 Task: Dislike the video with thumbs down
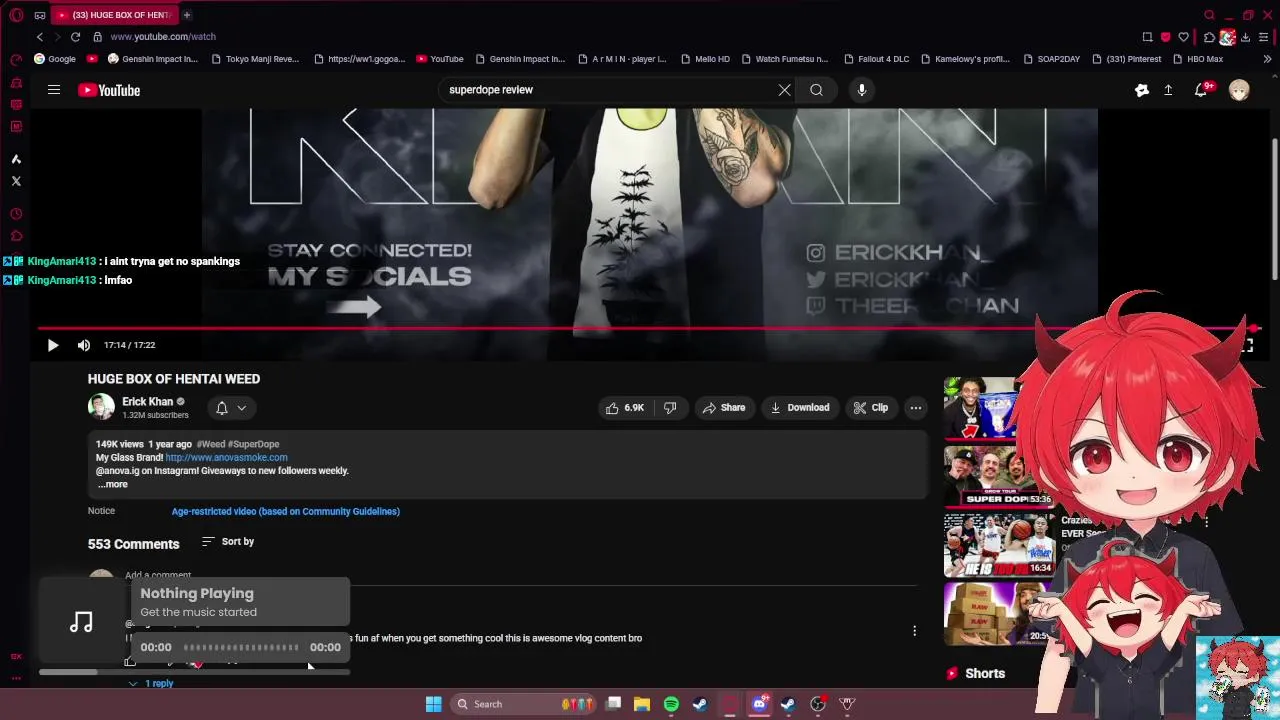click(670, 408)
